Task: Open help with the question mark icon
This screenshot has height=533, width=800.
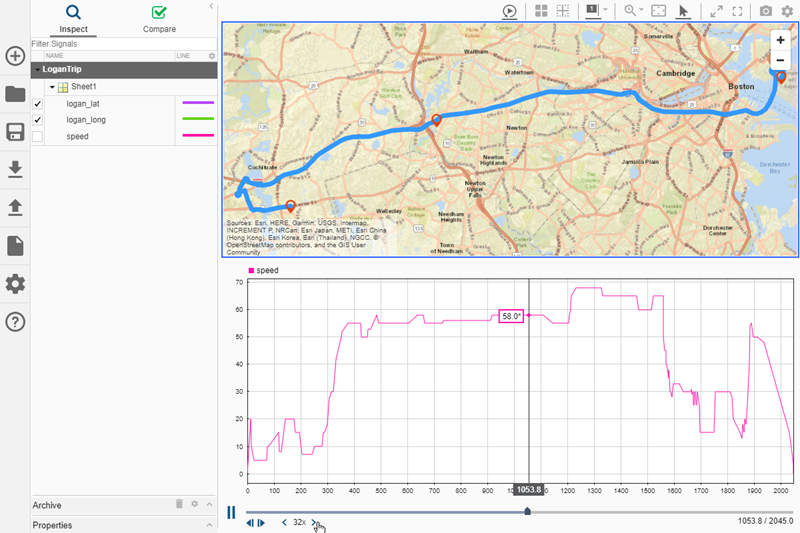Action: point(15,322)
